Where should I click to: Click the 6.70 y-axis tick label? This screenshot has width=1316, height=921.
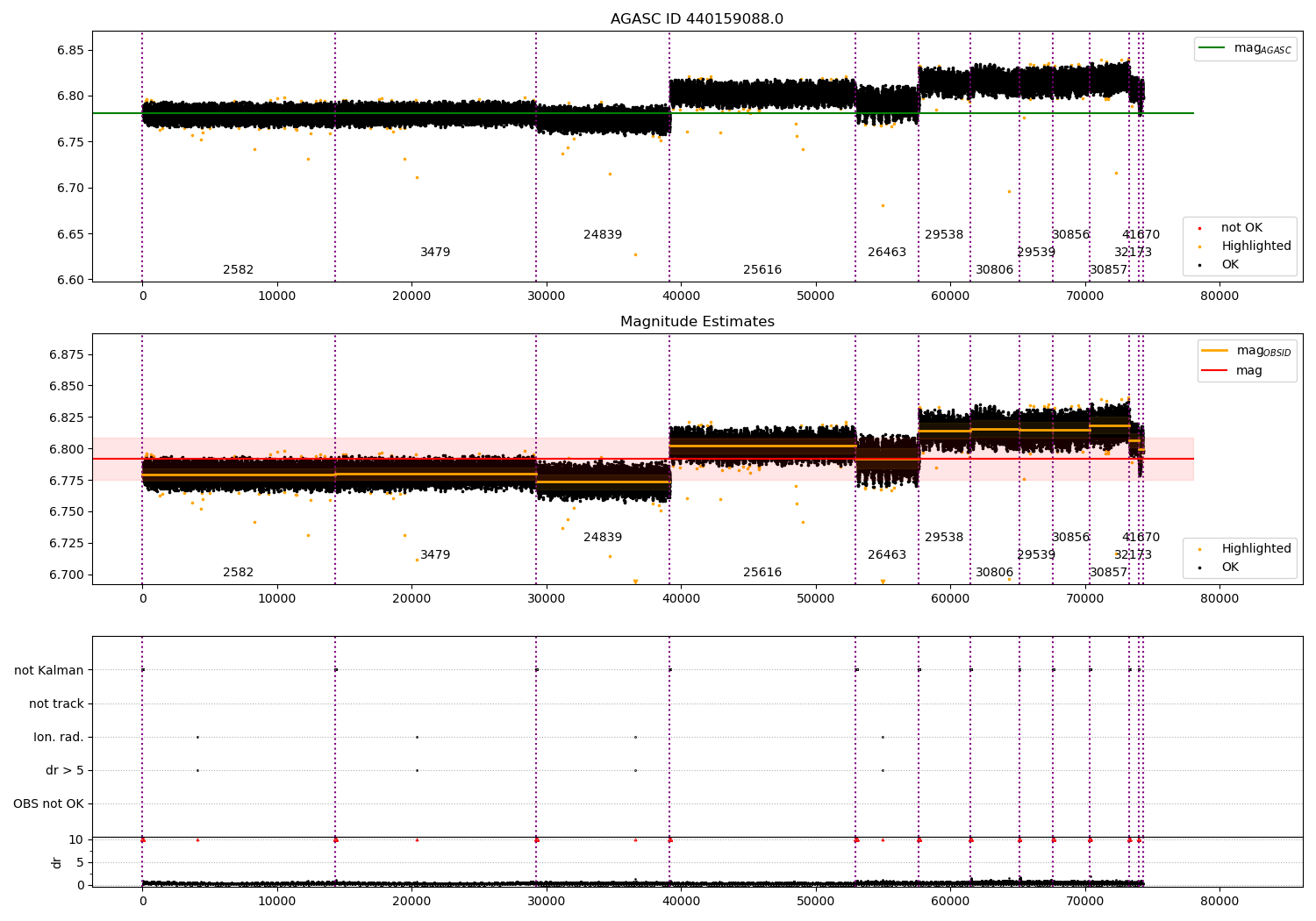(x=70, y=188)
